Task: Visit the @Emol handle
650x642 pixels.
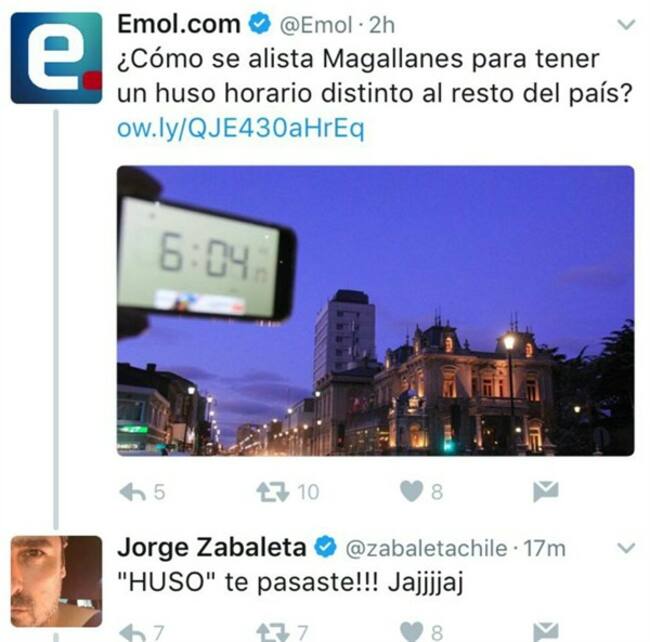Action: point(316,25)
